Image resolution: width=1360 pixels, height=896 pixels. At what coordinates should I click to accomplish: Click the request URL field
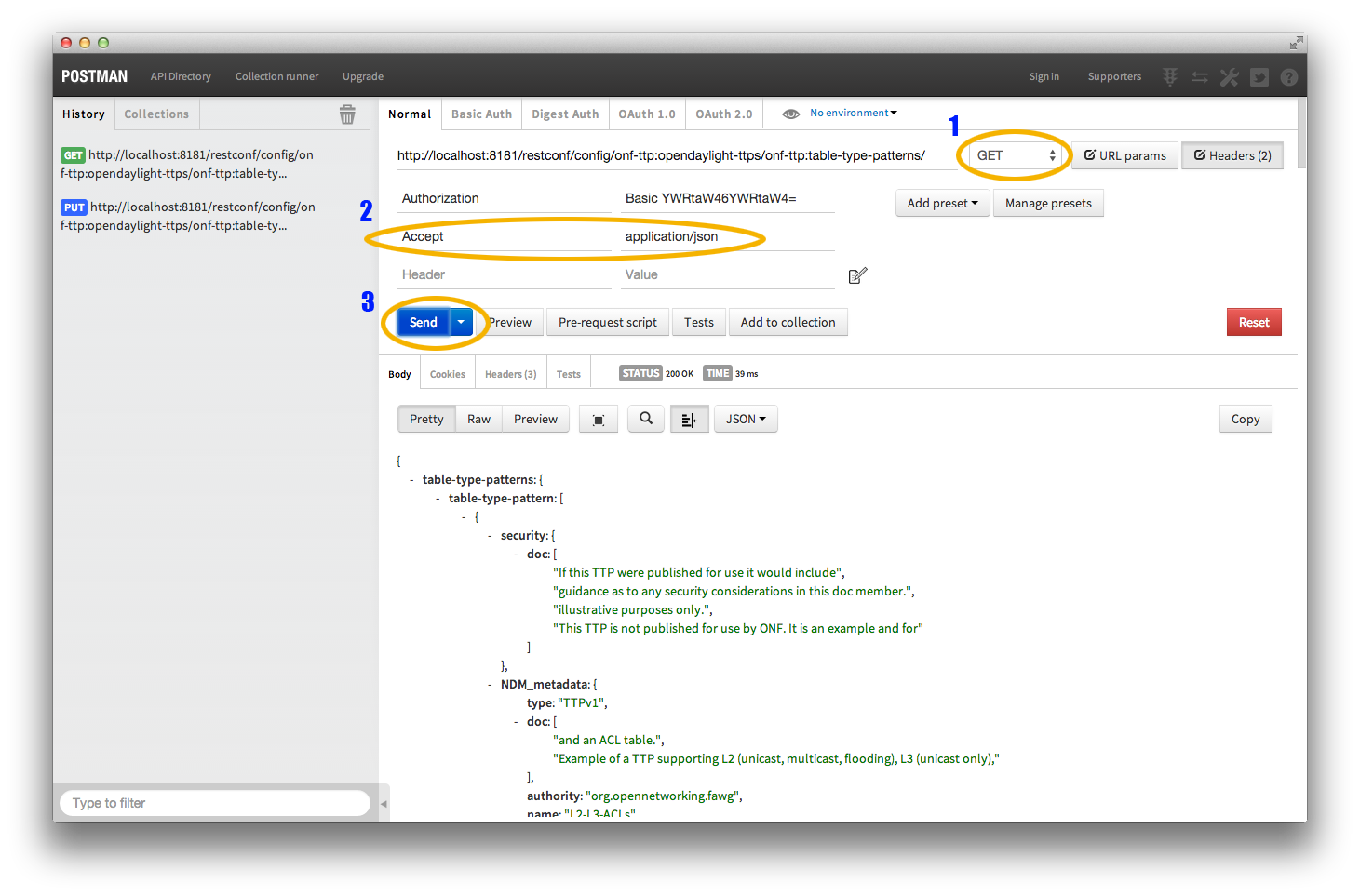[677, 155]
